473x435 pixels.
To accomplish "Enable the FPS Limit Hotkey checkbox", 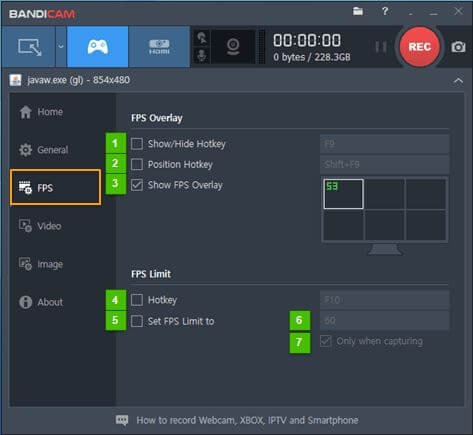I will pyautogui.click(x=137, y=300).
